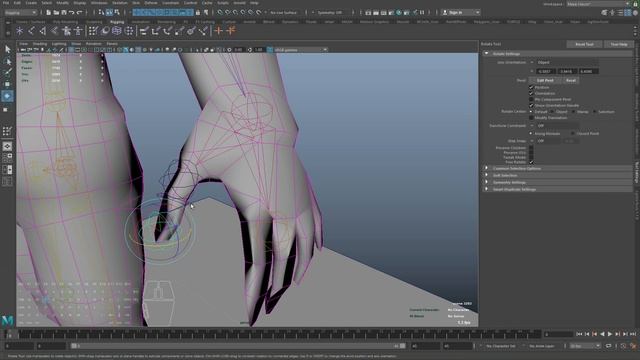The image size is (640, 360).
Task: Click the pivot Reset button
Action: [571, 80]
